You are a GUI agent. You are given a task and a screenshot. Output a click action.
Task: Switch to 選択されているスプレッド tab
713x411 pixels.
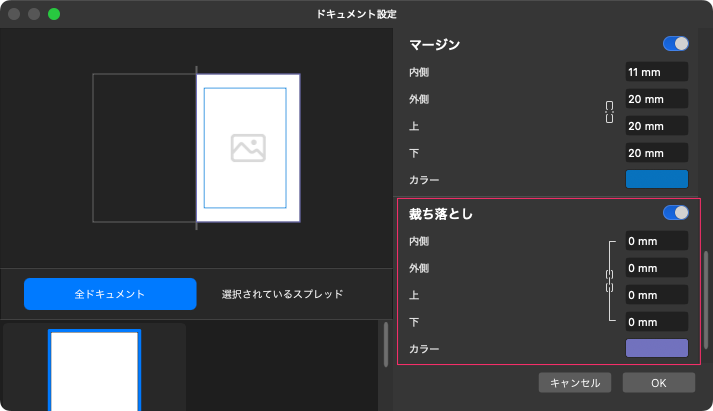283,294
